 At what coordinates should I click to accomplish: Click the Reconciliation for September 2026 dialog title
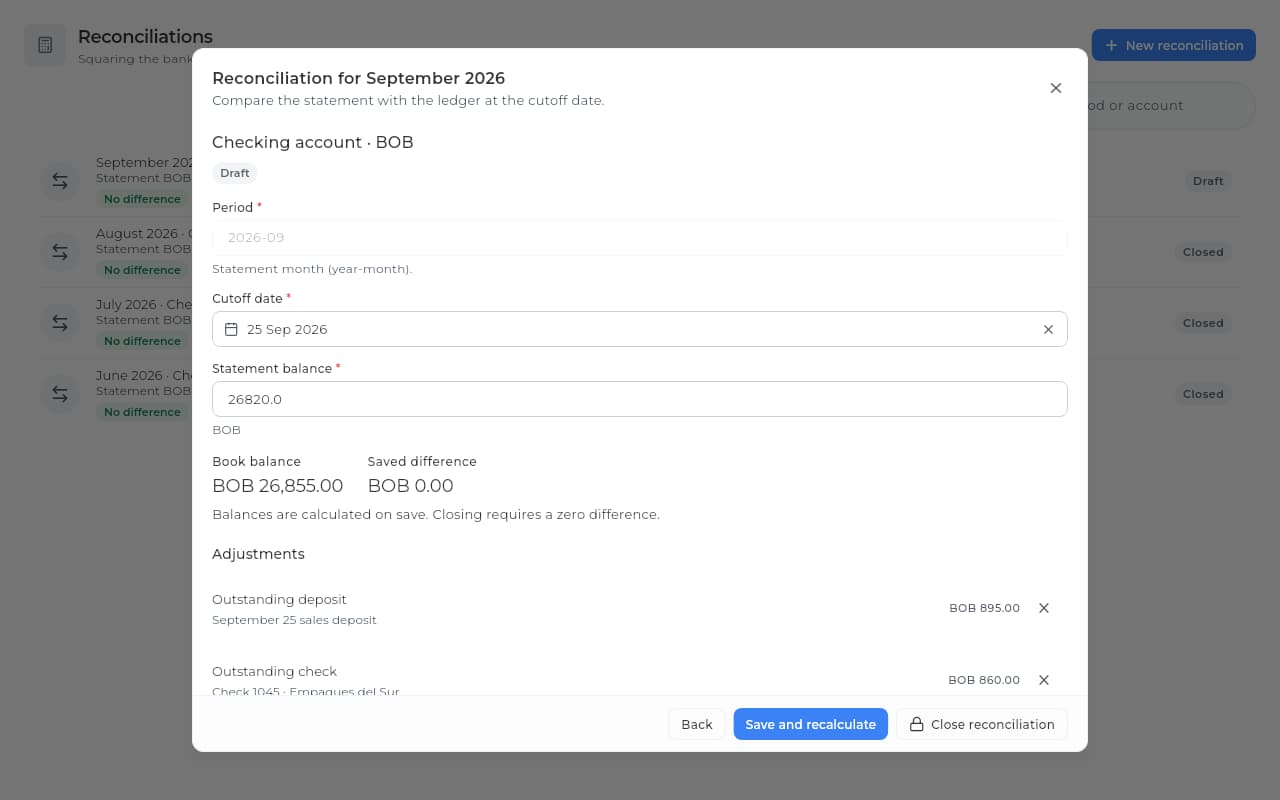click(359, 78)
